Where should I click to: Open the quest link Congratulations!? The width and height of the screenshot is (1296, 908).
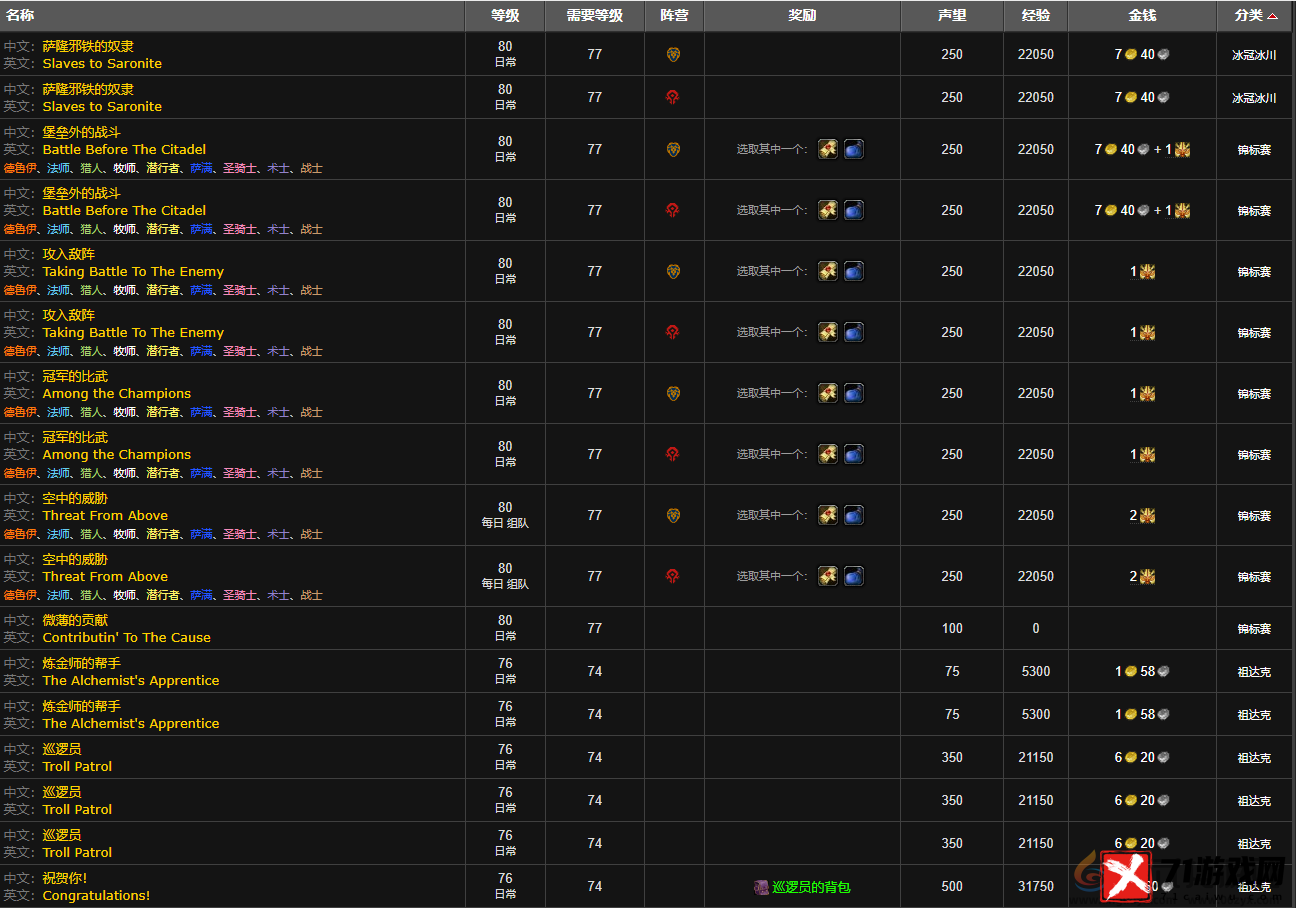(x=96, y=895)
